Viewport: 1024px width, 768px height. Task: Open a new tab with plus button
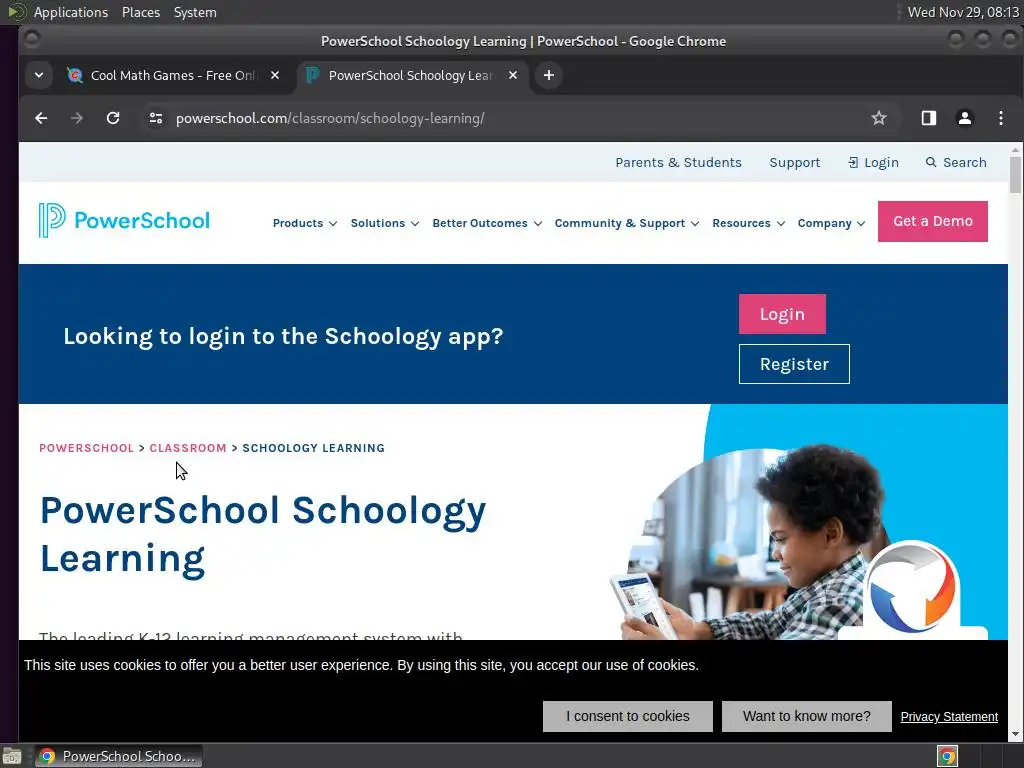coord(549,75)
